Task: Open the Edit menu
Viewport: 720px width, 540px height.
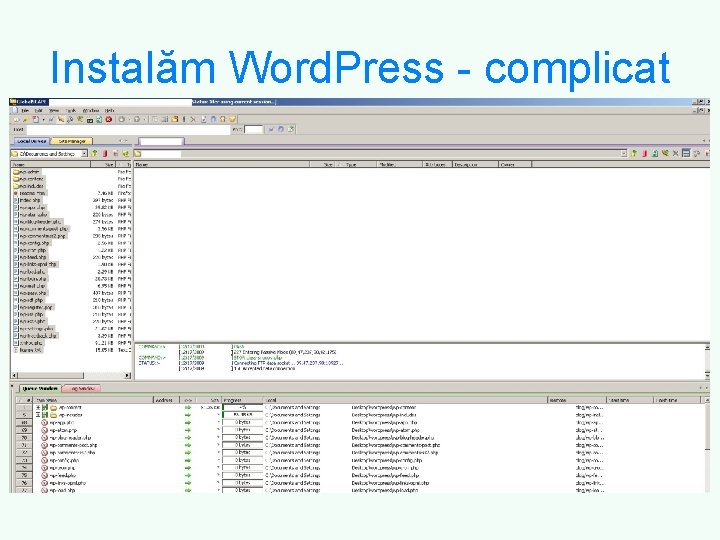Action: (39, 111)
